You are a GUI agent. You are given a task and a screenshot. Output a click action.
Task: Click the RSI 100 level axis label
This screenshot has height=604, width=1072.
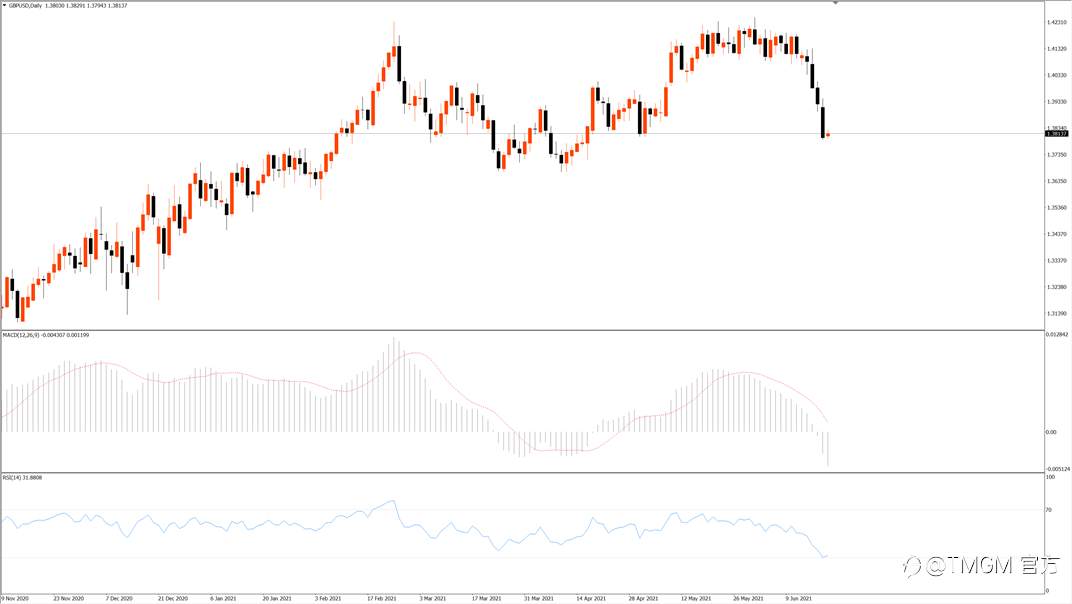coord(1051,477)
